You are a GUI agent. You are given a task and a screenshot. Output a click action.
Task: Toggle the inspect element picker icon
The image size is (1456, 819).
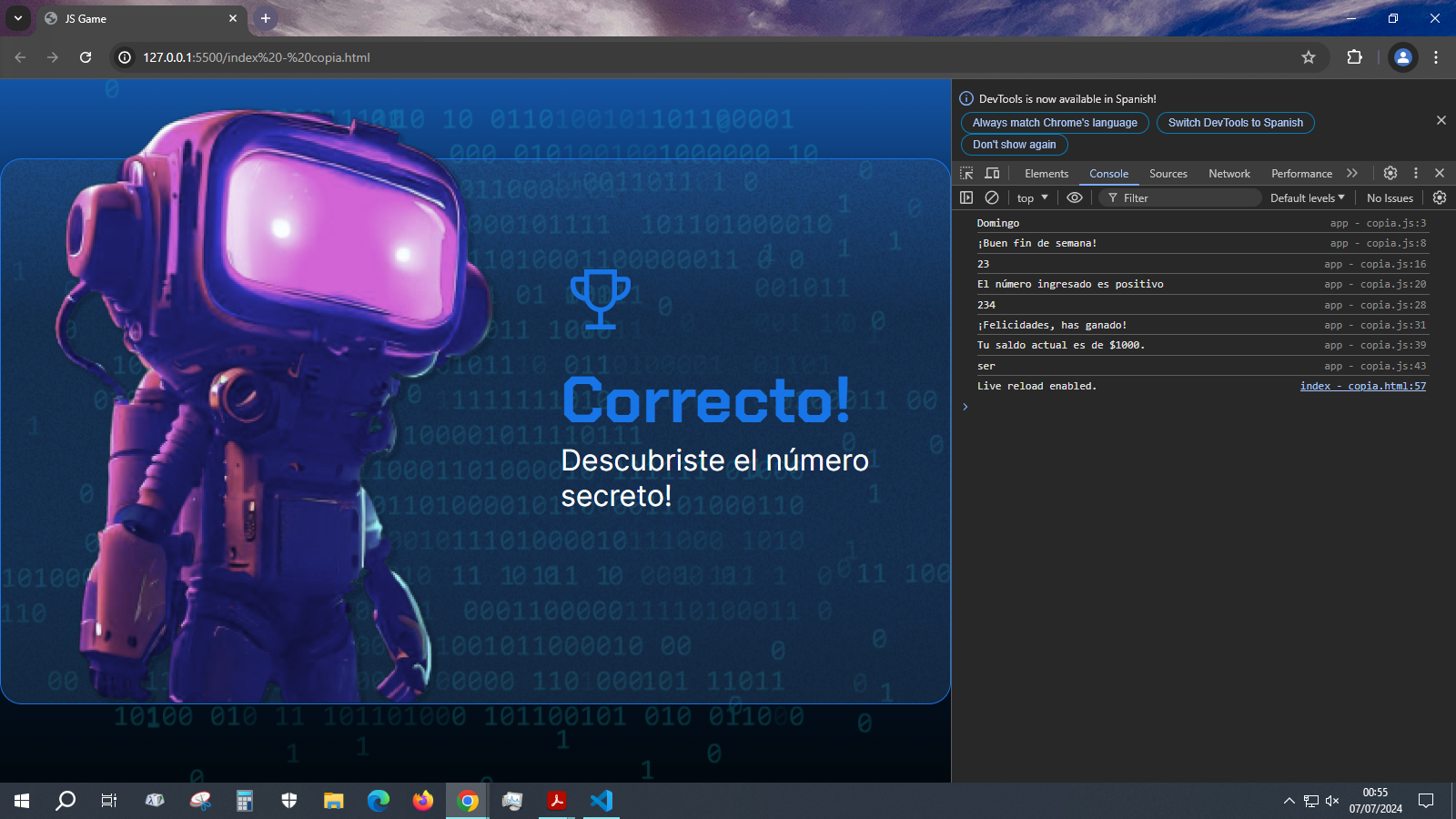point(966,173)
